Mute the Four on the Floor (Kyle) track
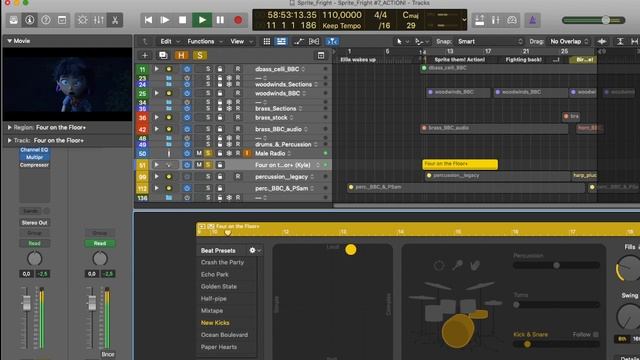The width and height of the screenshot is (640, 360). [x=199, y=165]
